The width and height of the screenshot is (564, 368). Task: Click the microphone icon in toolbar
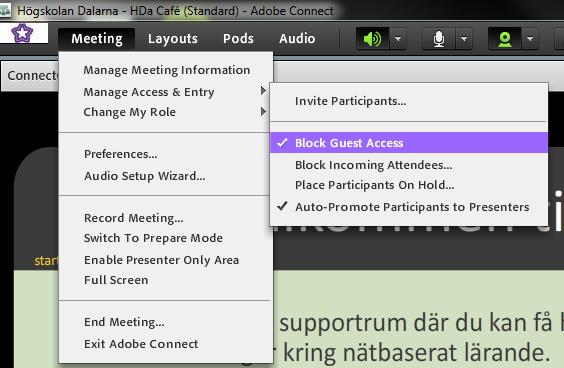tap(439, 38)
